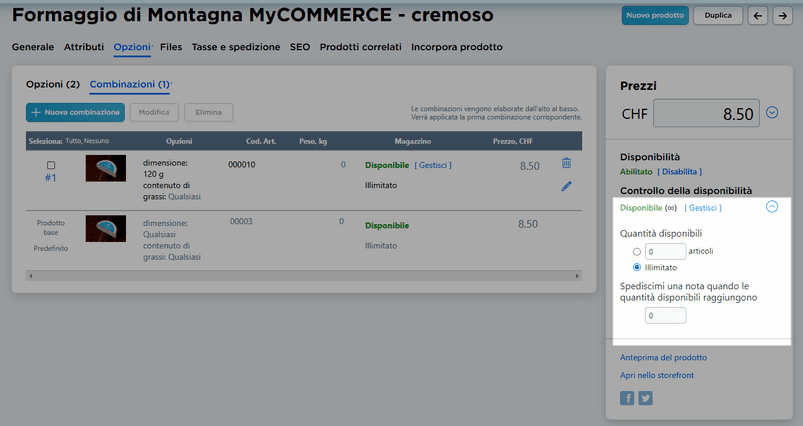This screenshot has height=426, width=803.
Task: Select the 'Illimitato' radio button
Action: 637,267
